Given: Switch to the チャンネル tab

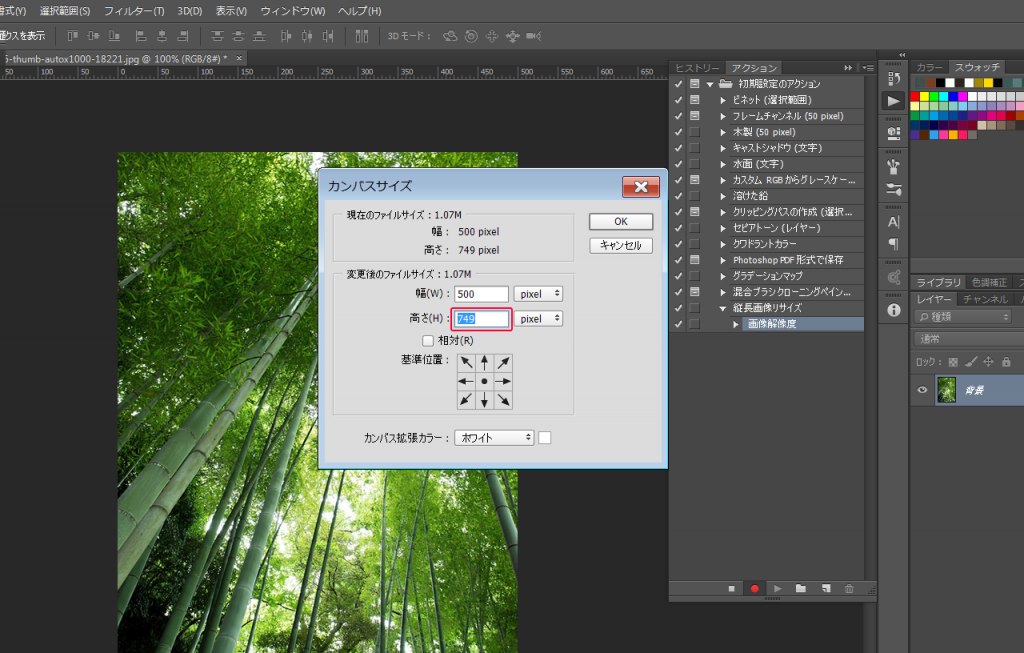Looking at the screenshot, I should click(x=985, y=299).
